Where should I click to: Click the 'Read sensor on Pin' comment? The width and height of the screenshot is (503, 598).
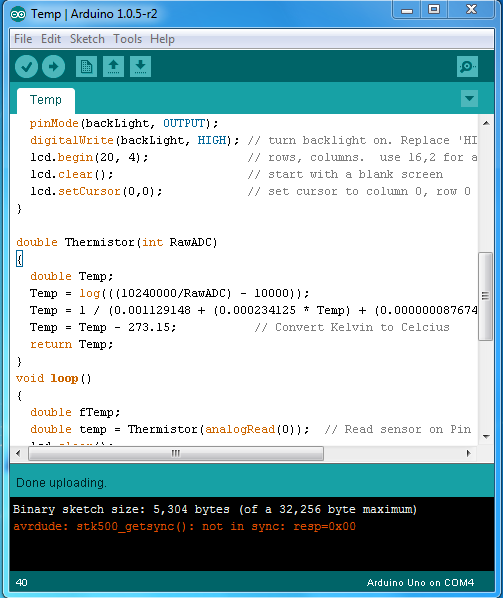pos(398,430)
